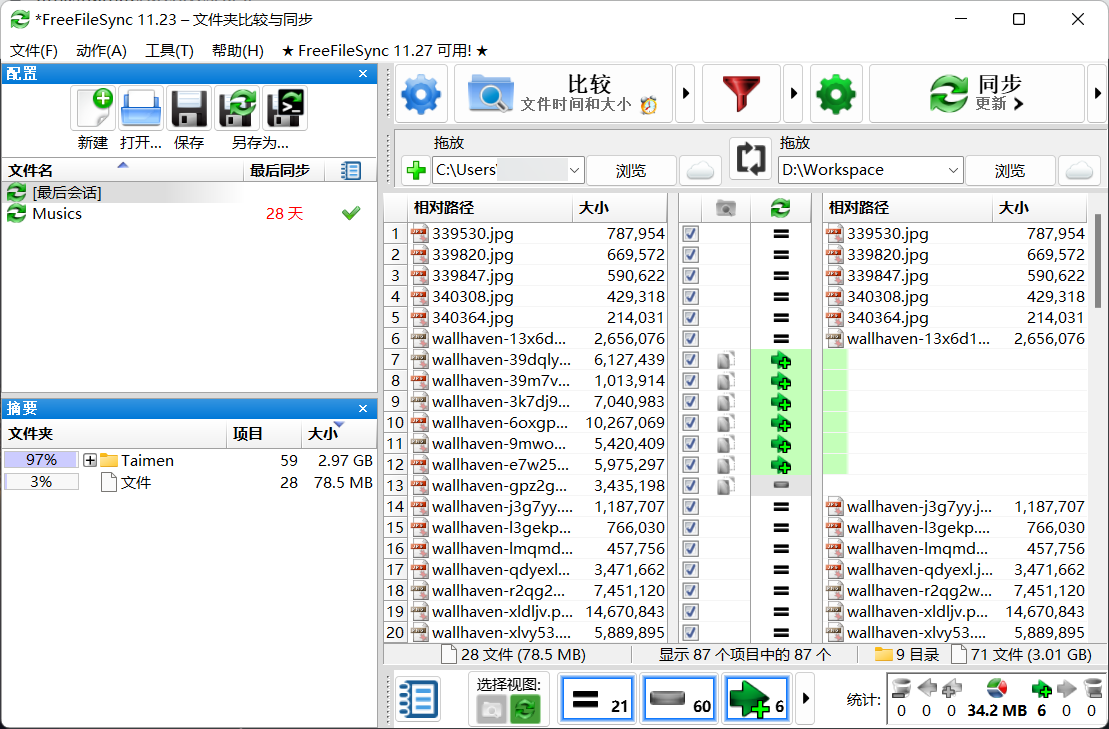Swap left and right folder sides

[750, 159]
